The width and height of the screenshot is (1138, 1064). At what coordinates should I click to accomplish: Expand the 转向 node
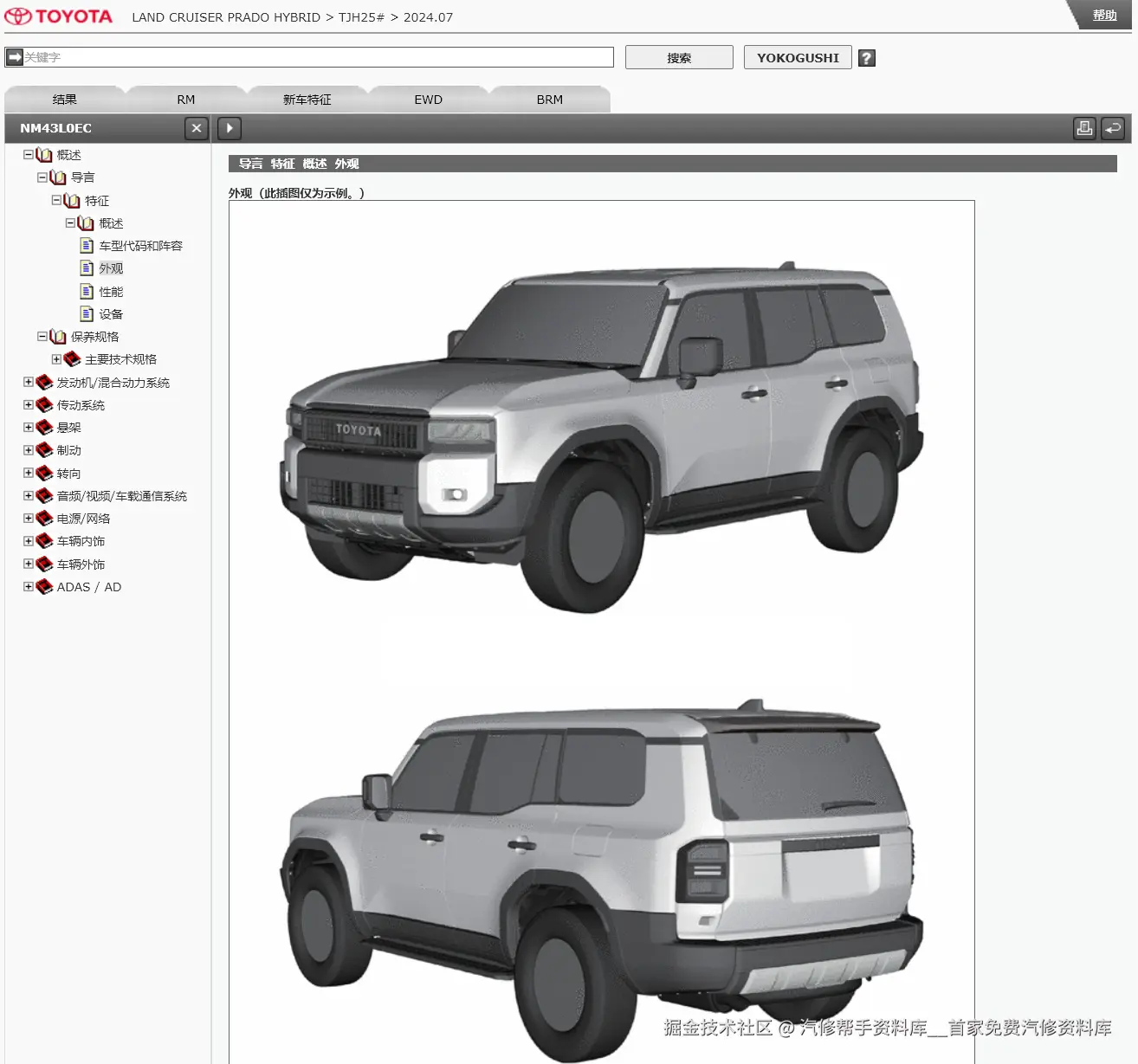tap(28, 473)
